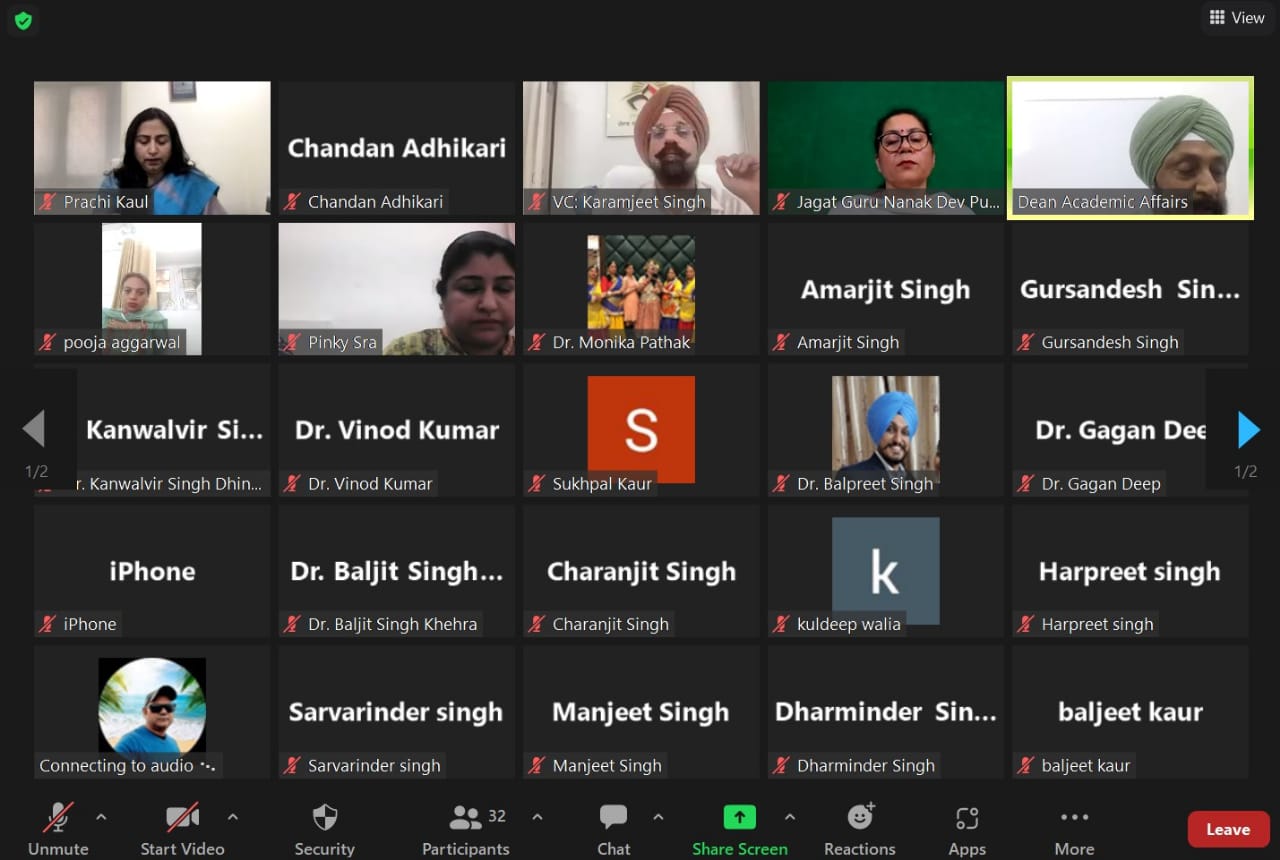
Task: Select VC: Karamjeet Singh video tile
Action: point(641,148)
